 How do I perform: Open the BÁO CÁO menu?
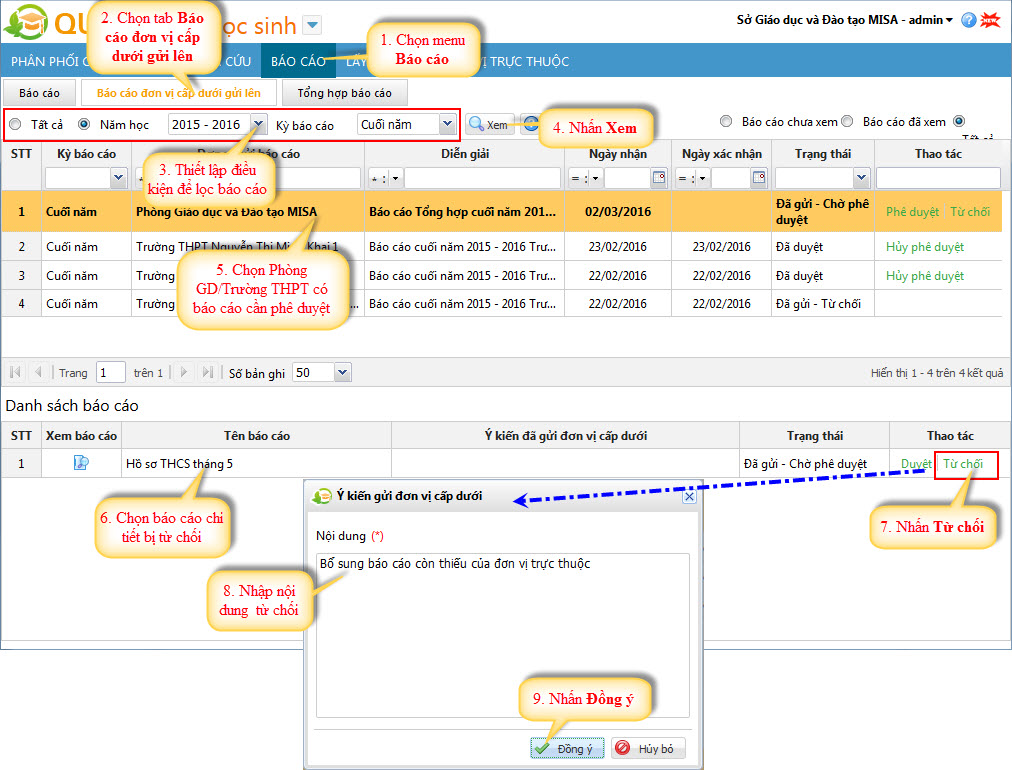[298, 61]
